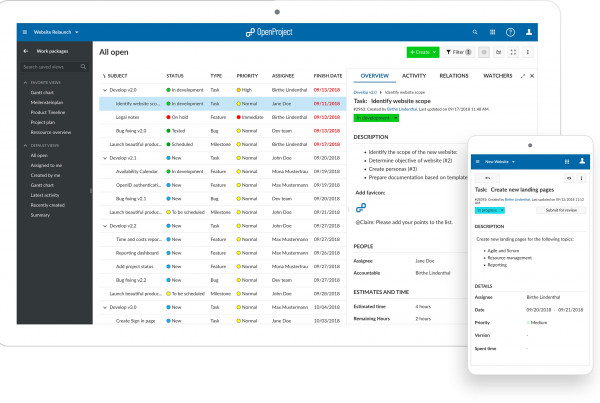Switch to the Activity tab
The width and height of the screenshot is (600, 403).
tap(414, 76)
